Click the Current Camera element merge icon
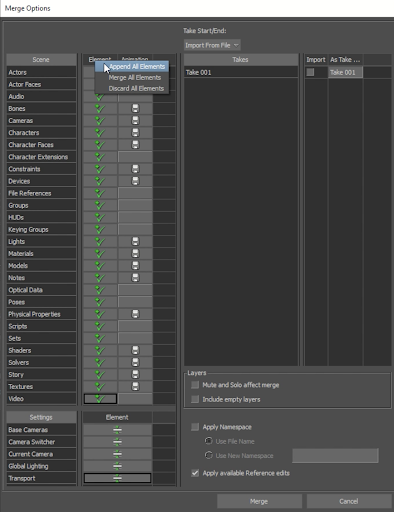394x512 pixels. (x=117, y=454)
